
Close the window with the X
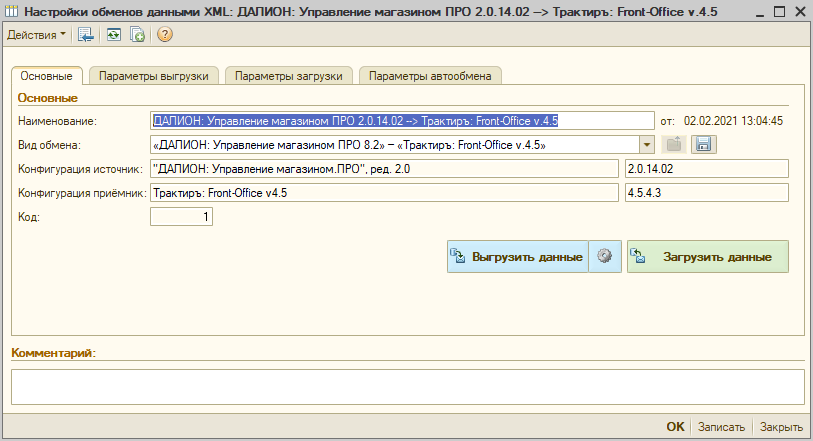pos(800,11)
